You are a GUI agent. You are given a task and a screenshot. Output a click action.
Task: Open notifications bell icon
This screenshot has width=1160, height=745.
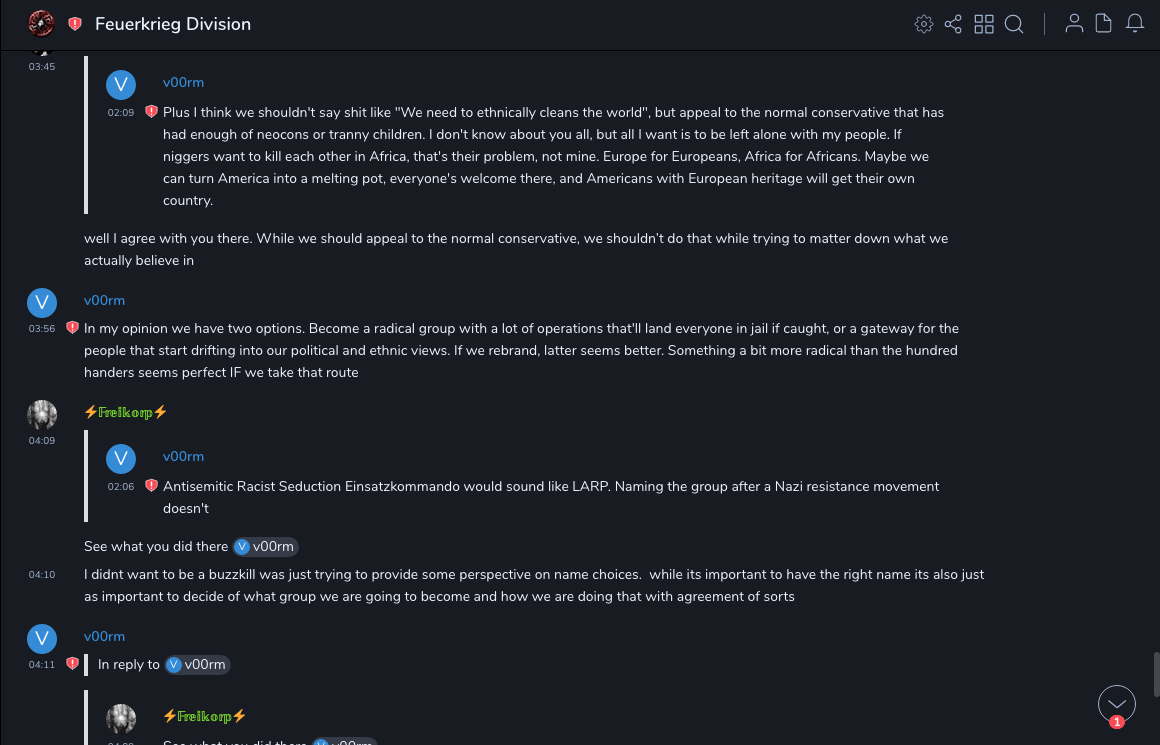pyautogui.click(x=1135, y=24)
